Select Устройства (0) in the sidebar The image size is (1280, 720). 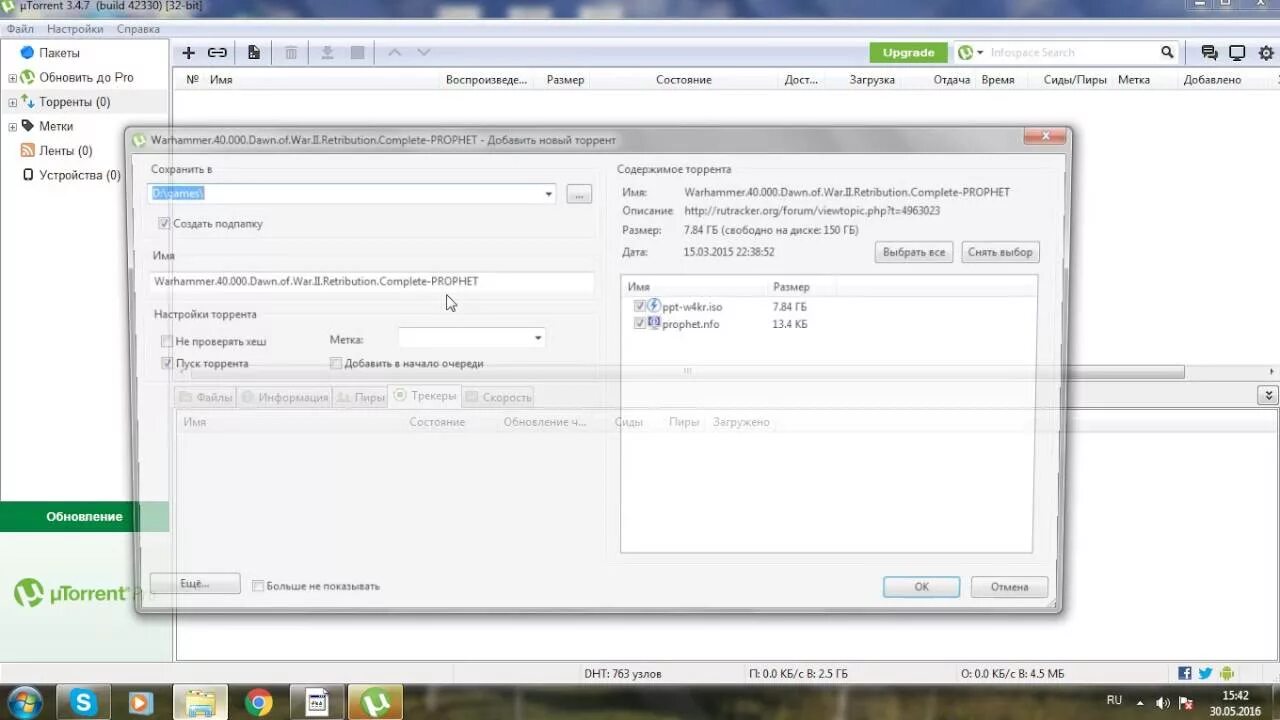(x=79, y=175)
